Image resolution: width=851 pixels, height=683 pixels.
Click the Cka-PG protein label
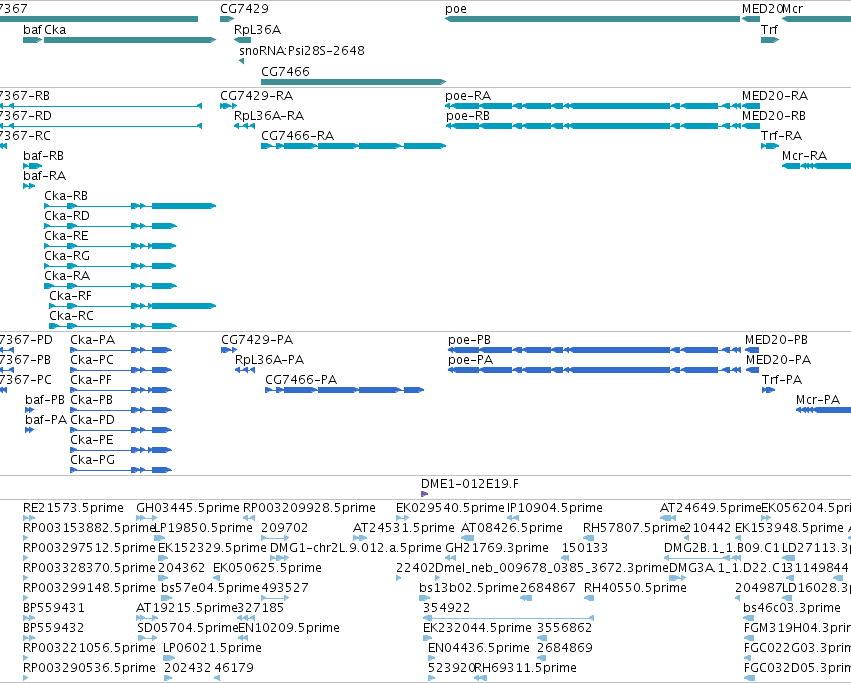pos(93,460)
